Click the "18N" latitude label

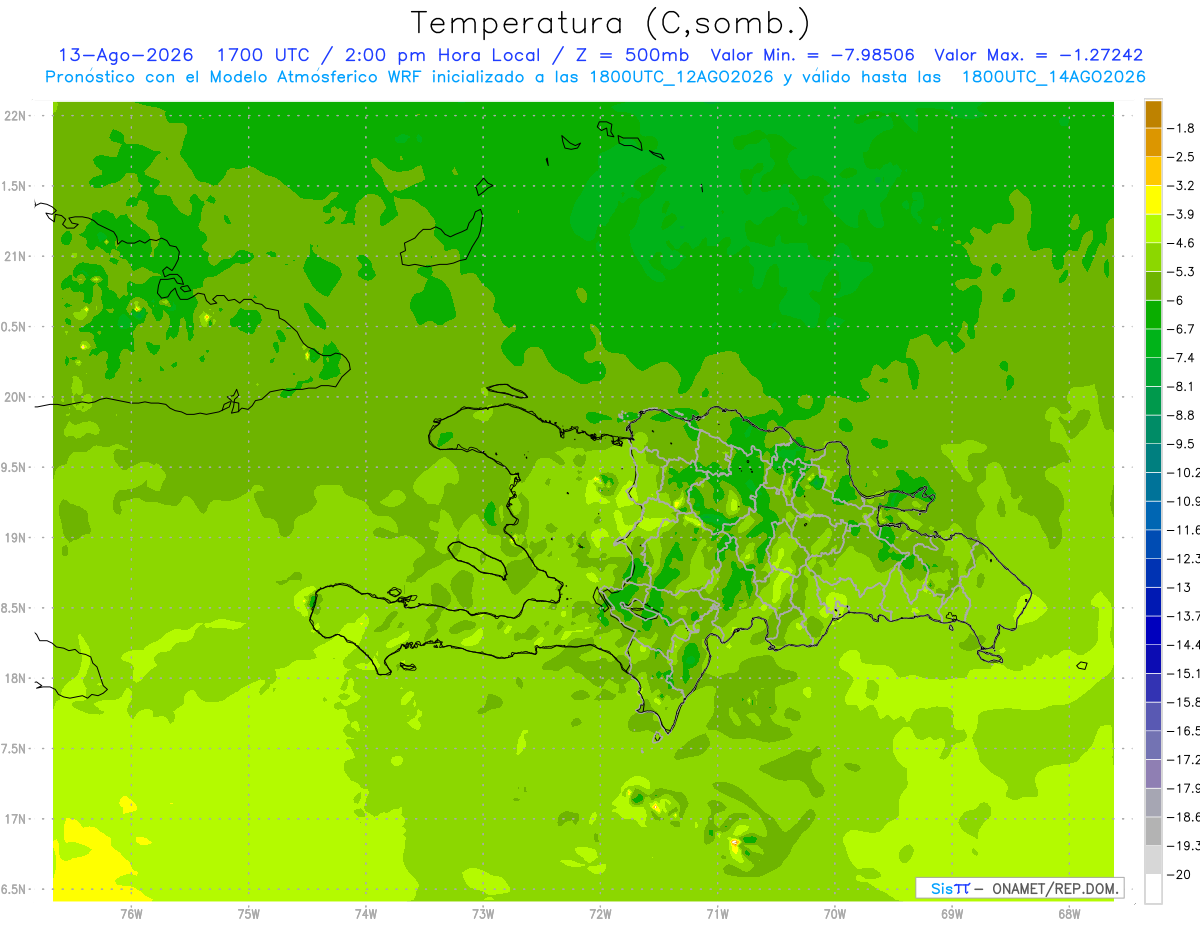15,678
